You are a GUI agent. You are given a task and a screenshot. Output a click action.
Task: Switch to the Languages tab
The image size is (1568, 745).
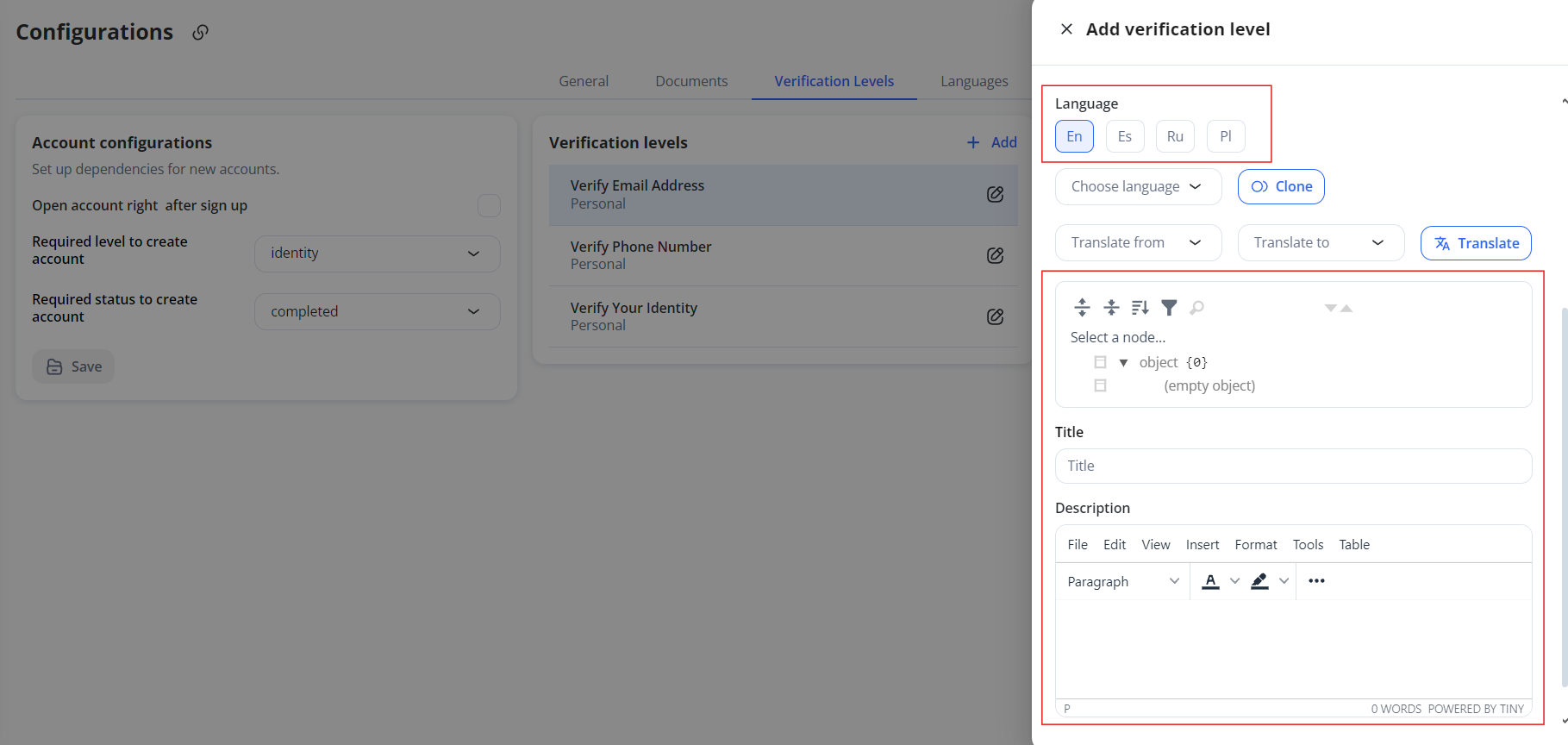(974, 81)
